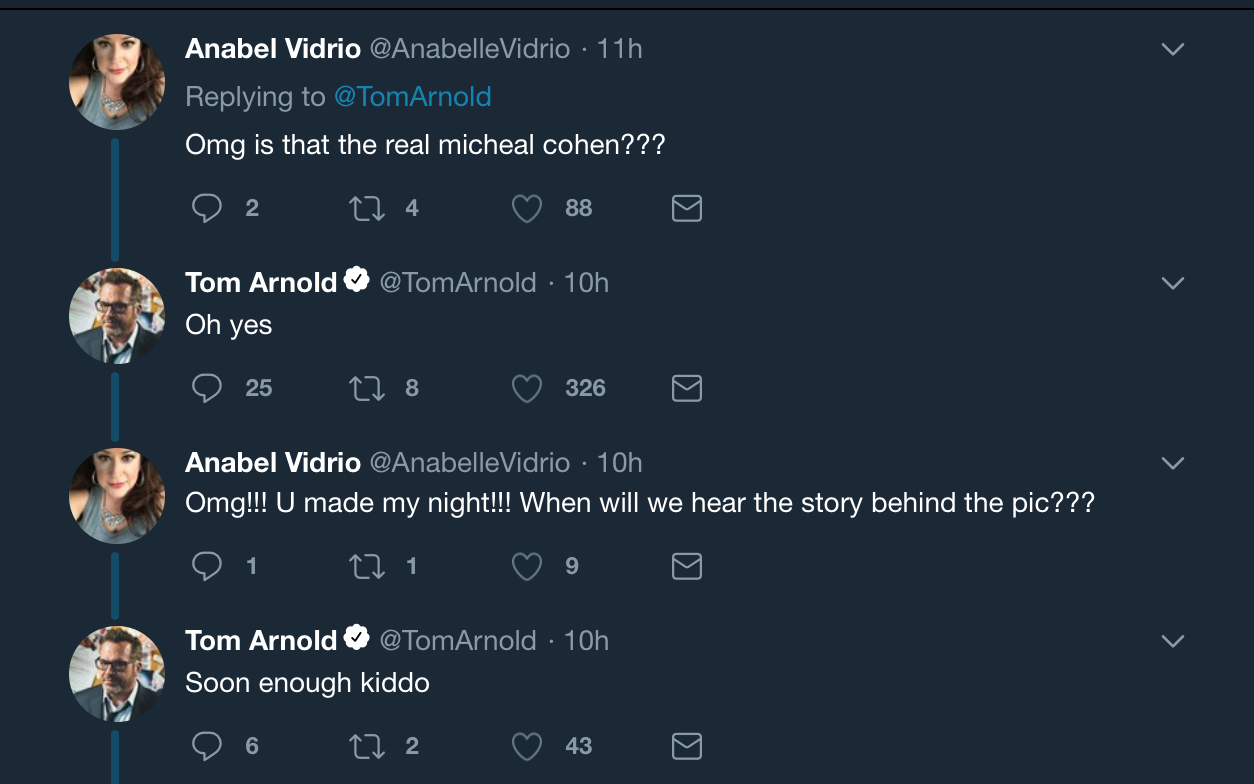The width and height of the screenshot is (1254, 784).
Task: Like the 'Soon enough kiddo' tweet
Action: (526, 746)
